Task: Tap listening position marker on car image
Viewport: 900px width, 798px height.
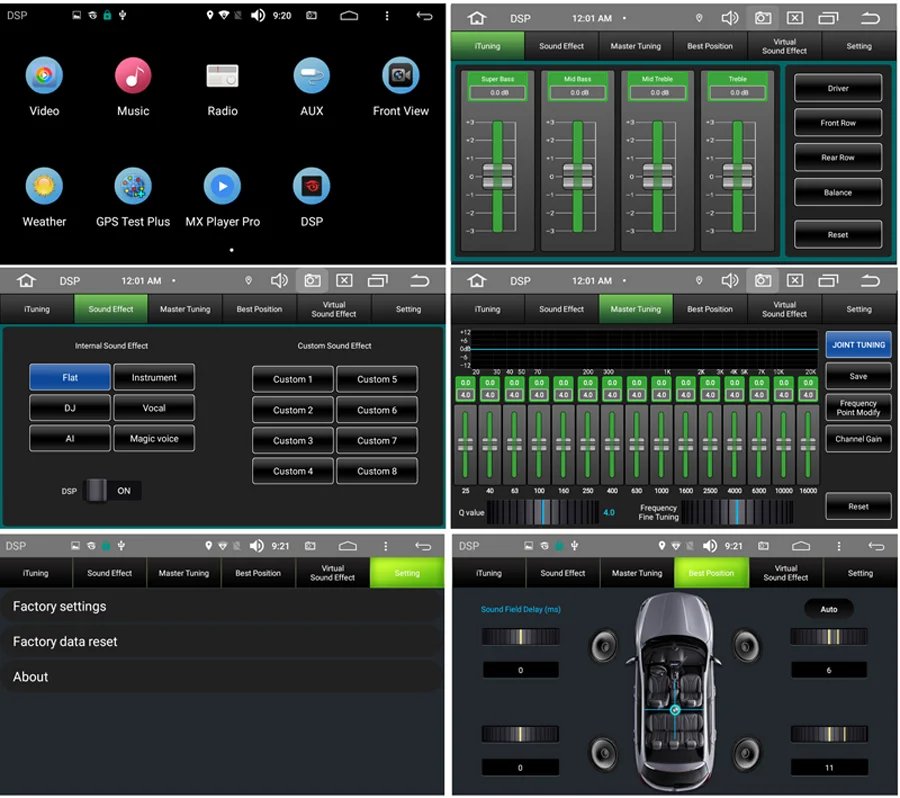Action: tap(675, 710)
